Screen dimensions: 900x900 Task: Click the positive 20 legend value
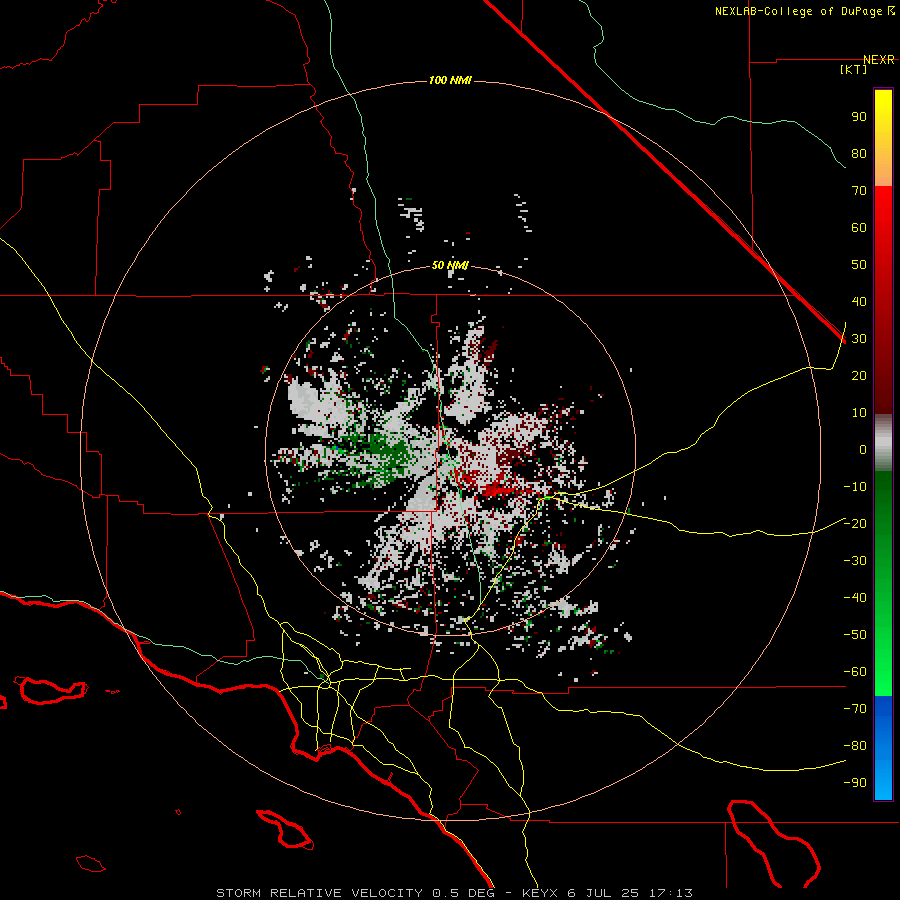point(859,376)
